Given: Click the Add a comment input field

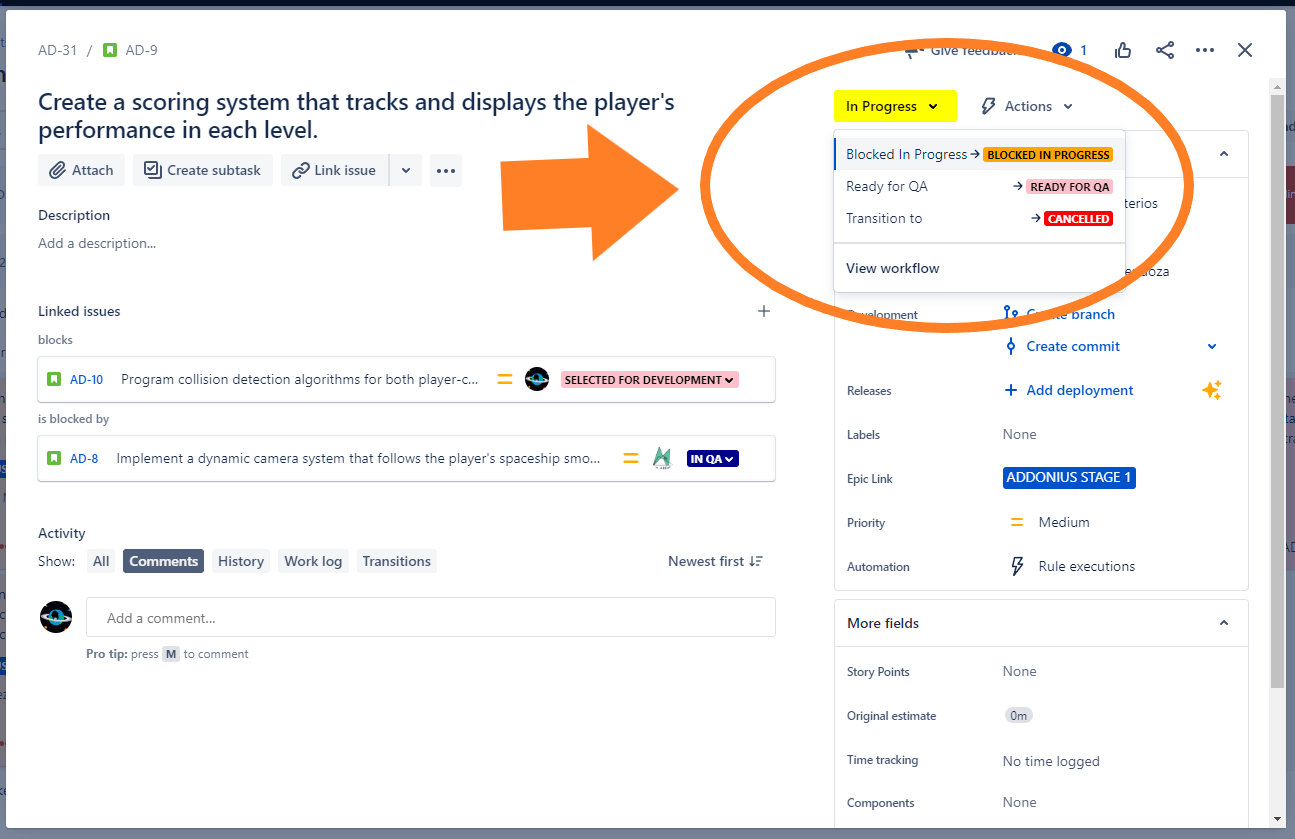Looking at the screenshot, I should tap(430, 618).
